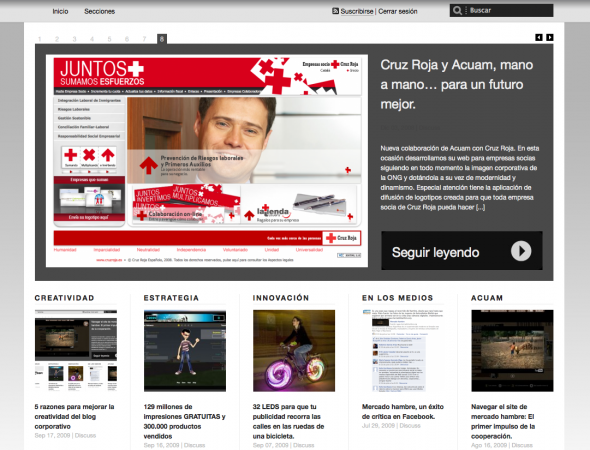Image resolution: width=590 pixels, height=450 pixels.
Task: Open the cartoon character Estrategia thumbnail
Action: (185, 351)
